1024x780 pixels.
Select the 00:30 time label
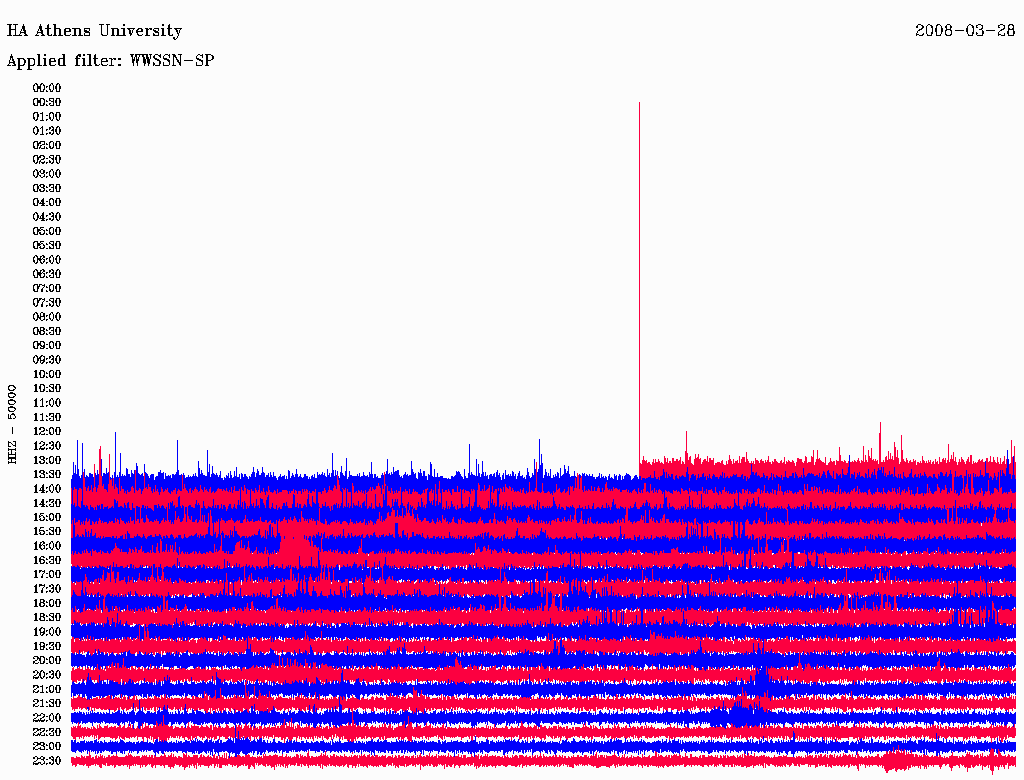tap(47, 103)
